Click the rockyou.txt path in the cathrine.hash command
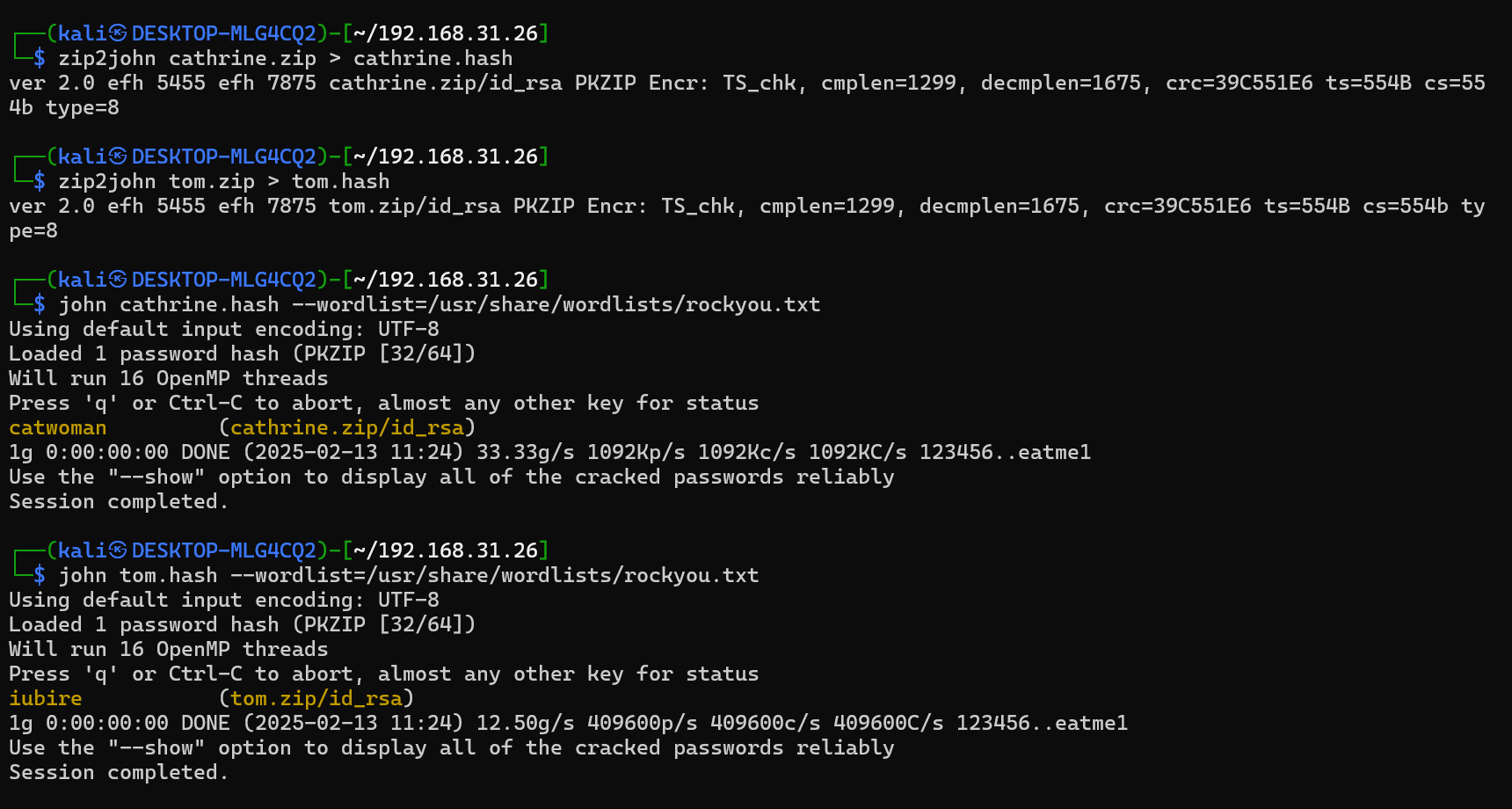Viewport: 1512px width, 809px height. (612, 304)
